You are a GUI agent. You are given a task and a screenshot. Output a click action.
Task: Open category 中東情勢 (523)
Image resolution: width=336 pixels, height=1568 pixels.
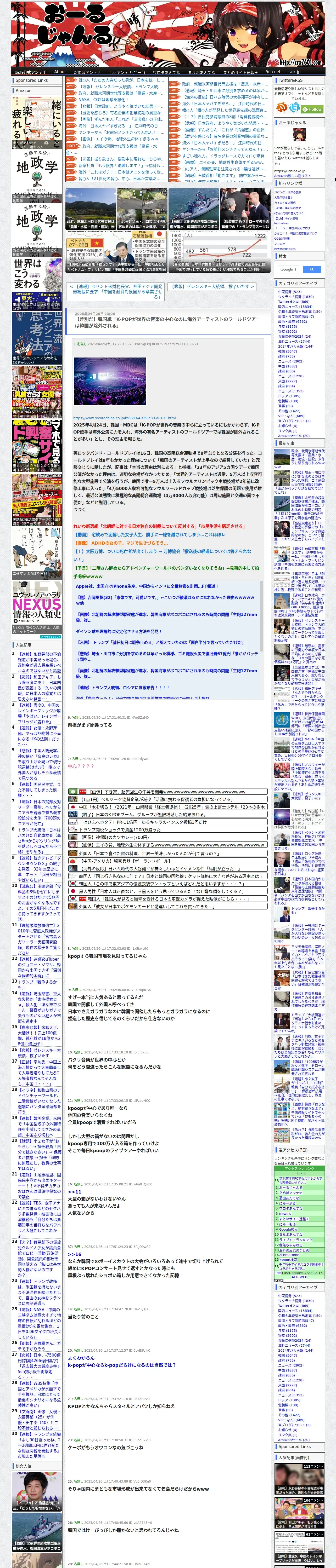coord(290,292)
